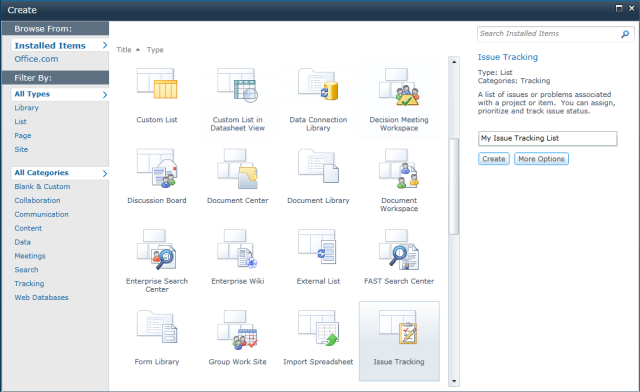Select the FAST Search Center icon
This screenshot has width=640, height=392.
point(399,249)
